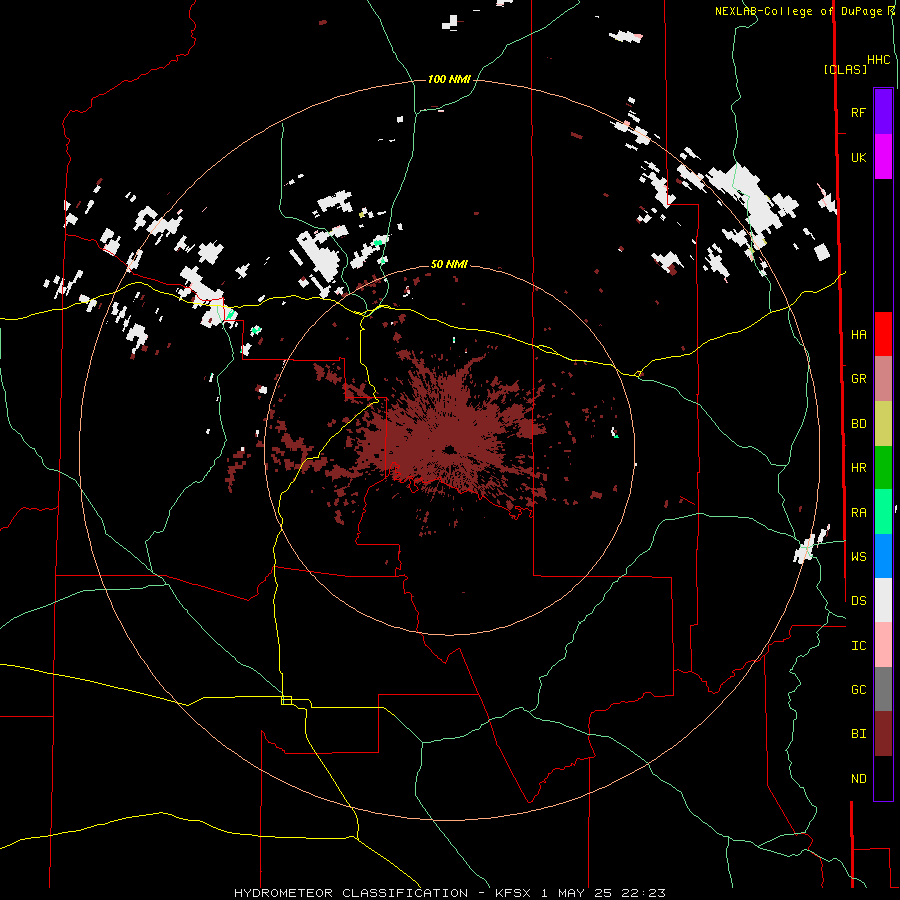Click the RF purple legend swatch

883,112
